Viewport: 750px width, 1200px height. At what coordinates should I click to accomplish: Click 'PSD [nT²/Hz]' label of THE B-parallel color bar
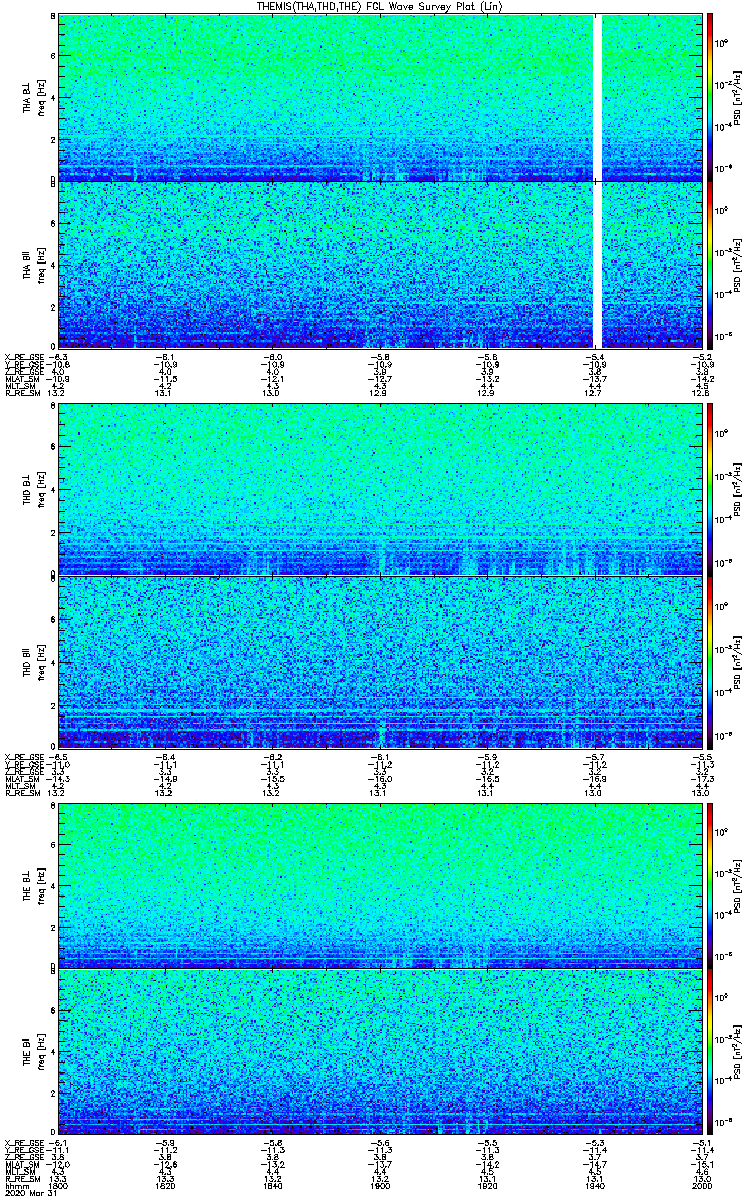click(x=735, y=1052)
